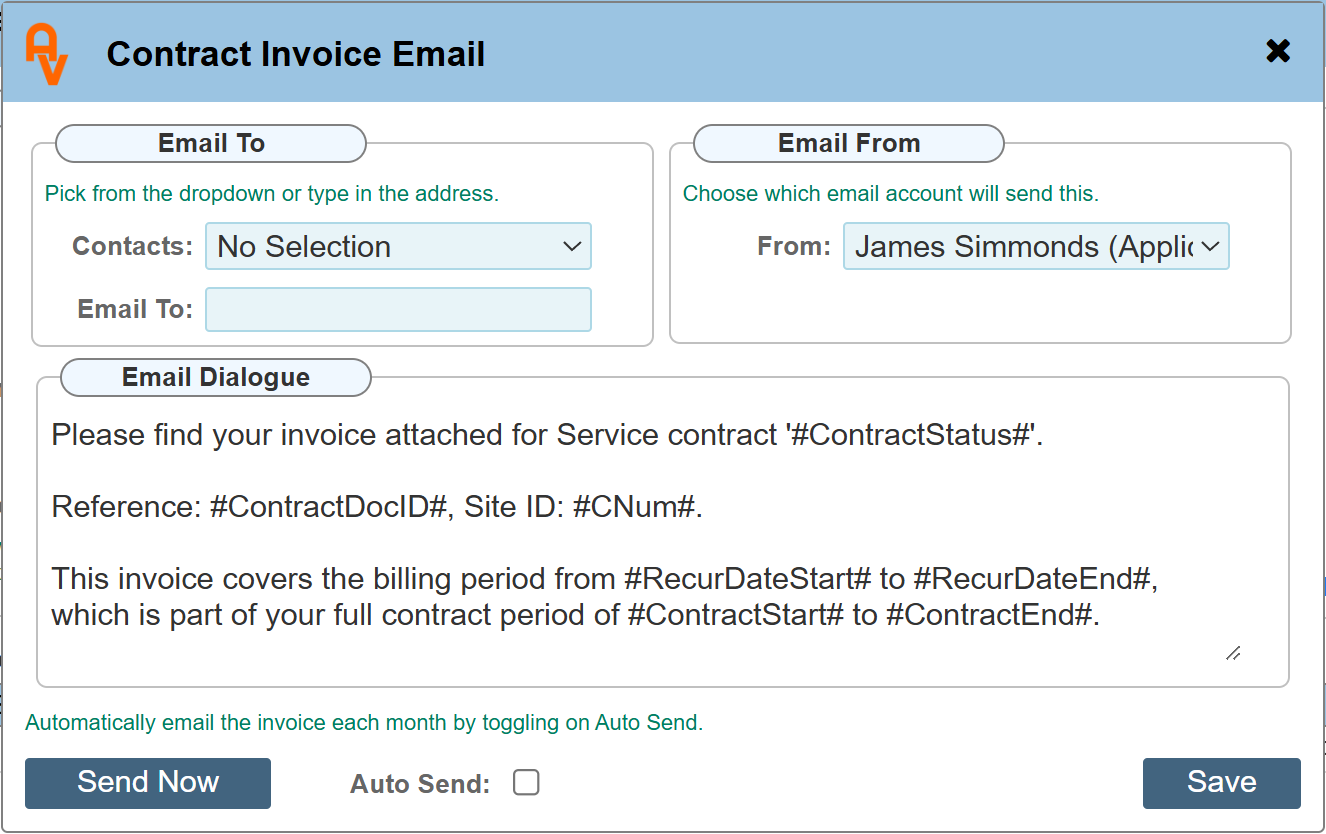This screenshot has height=834, width=1326.
Task: Click inside the Email To address field
Action: (398, 309)
